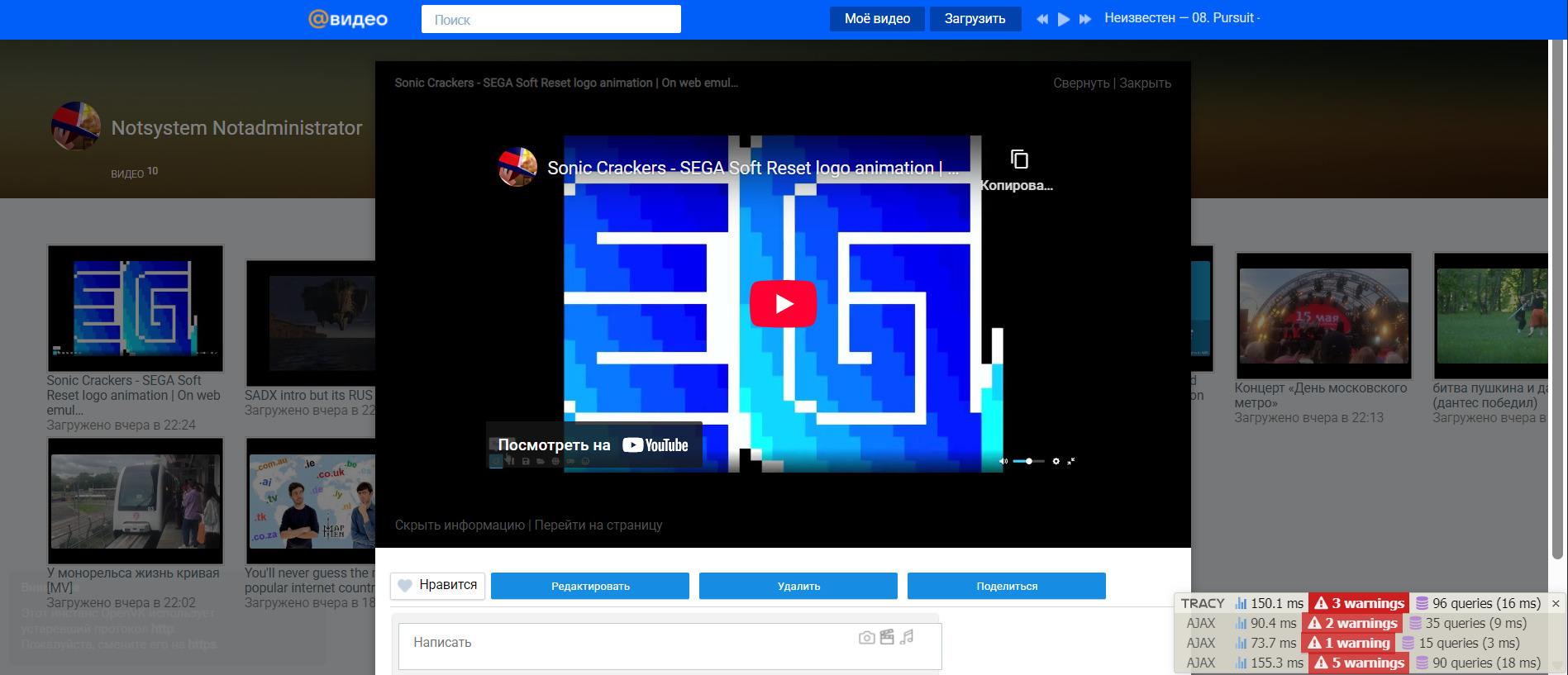
Task: Click 'Закрыть' to close the video popup
Action: (x=1145, y=83)
